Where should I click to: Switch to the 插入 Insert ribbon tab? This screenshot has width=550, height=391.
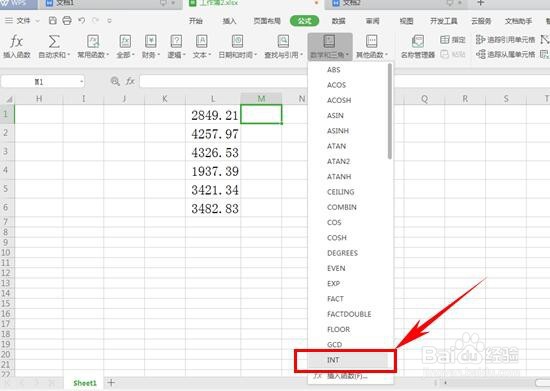click(229, 21)
